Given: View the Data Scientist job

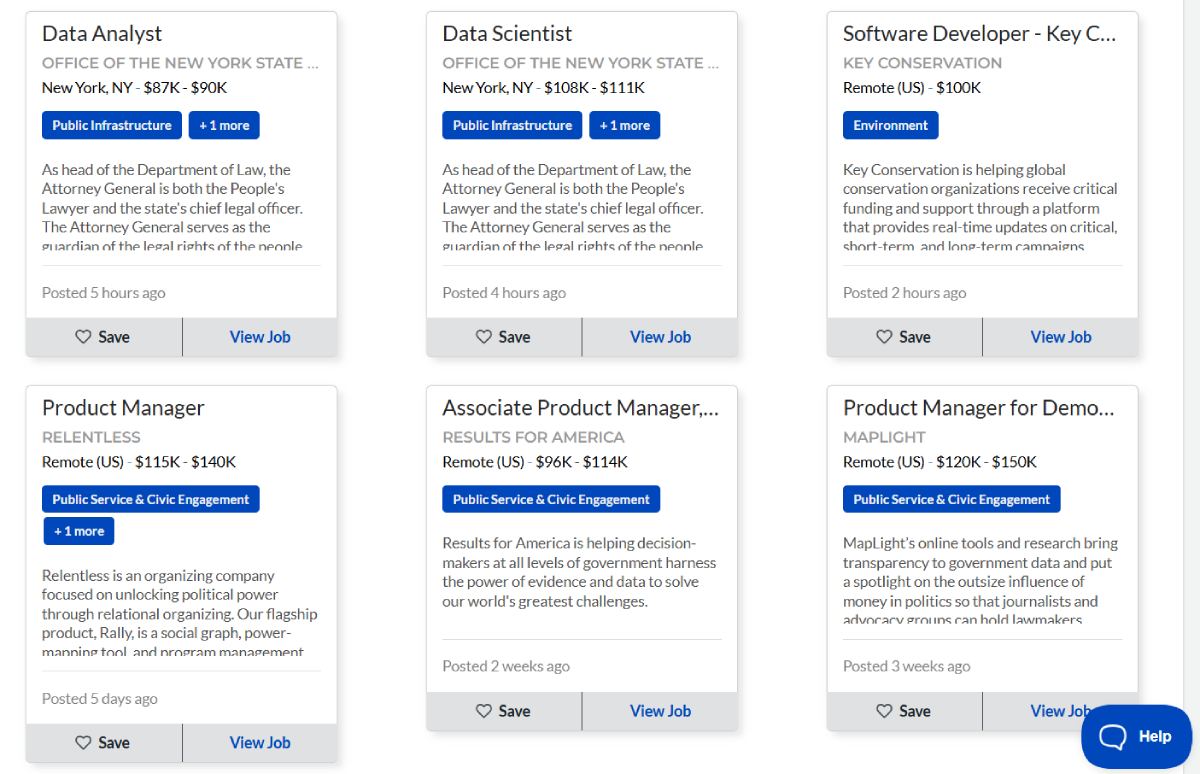Looking at the screenshot, I should 660,337.
